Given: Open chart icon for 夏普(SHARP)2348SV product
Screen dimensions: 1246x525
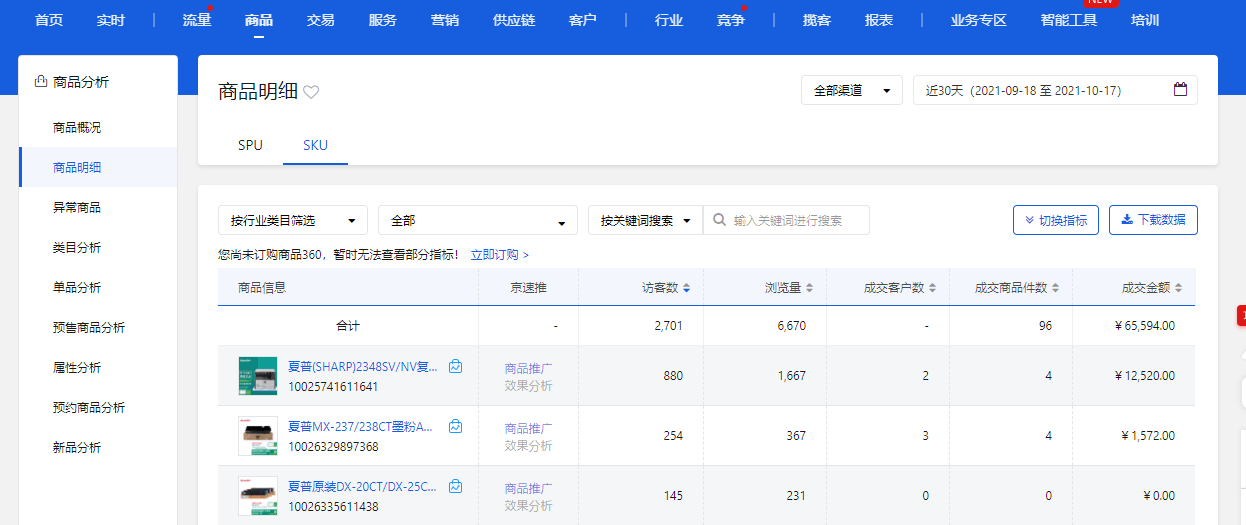Looking at the screenshot, I should [x=456, y=367].
